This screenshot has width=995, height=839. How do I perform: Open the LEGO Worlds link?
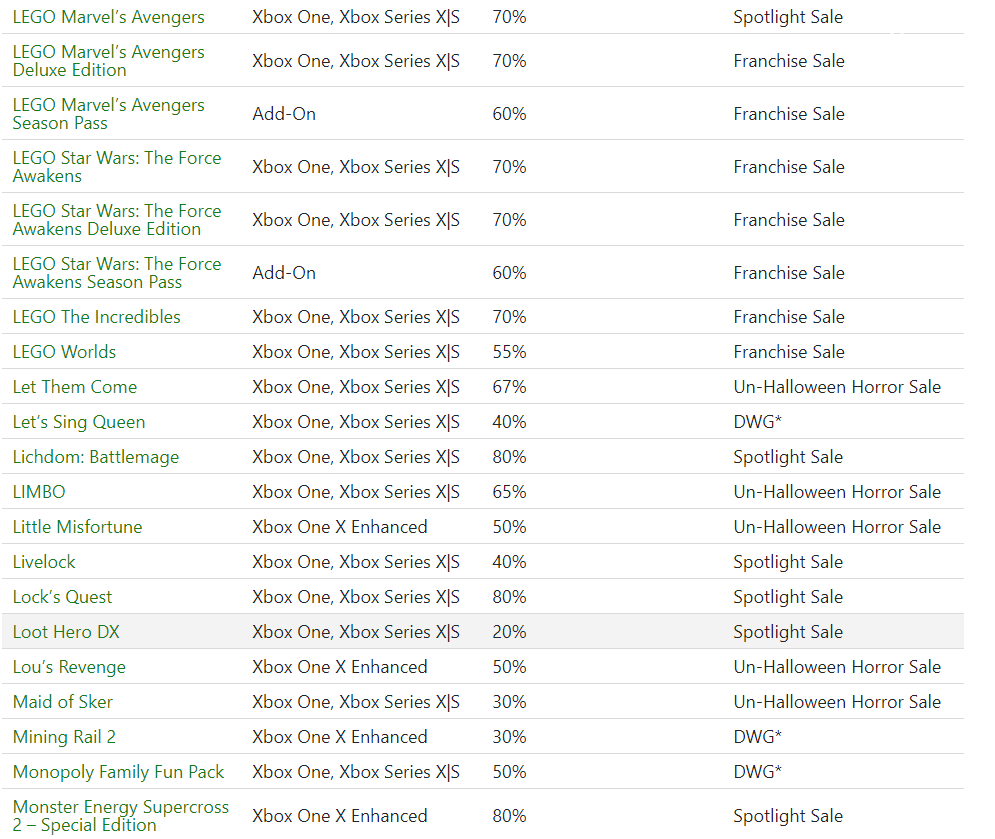coord(64,352)
